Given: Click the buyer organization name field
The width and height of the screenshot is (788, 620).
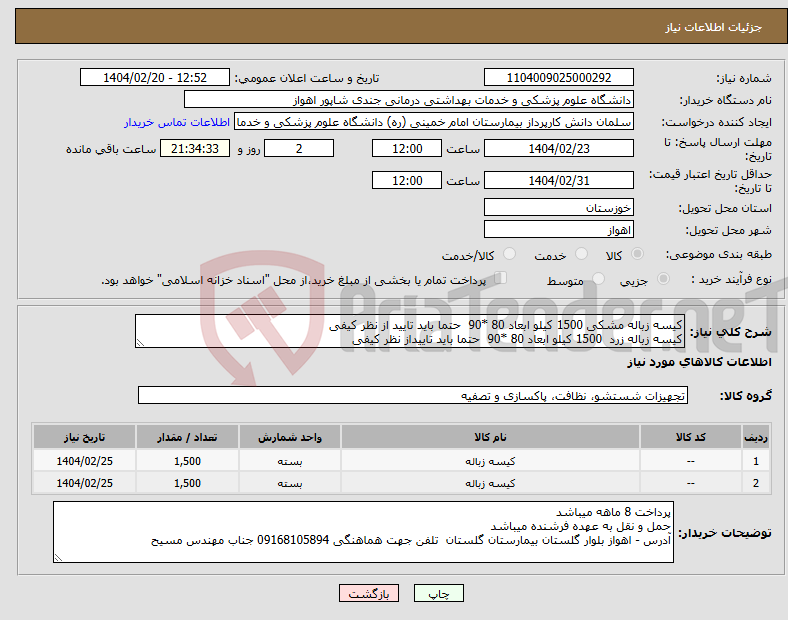Looking at the screenshot, I should pyautogui.click(x=409, y=99).
